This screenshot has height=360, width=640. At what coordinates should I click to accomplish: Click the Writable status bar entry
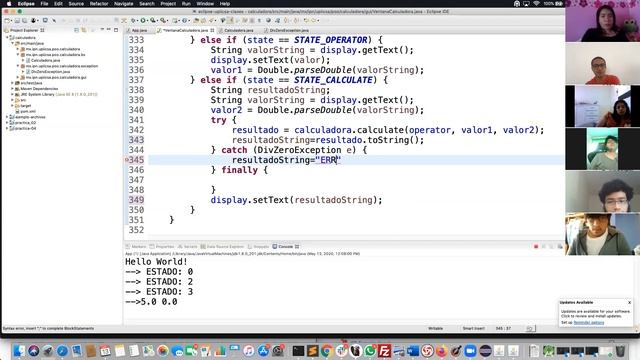[436, 328]
